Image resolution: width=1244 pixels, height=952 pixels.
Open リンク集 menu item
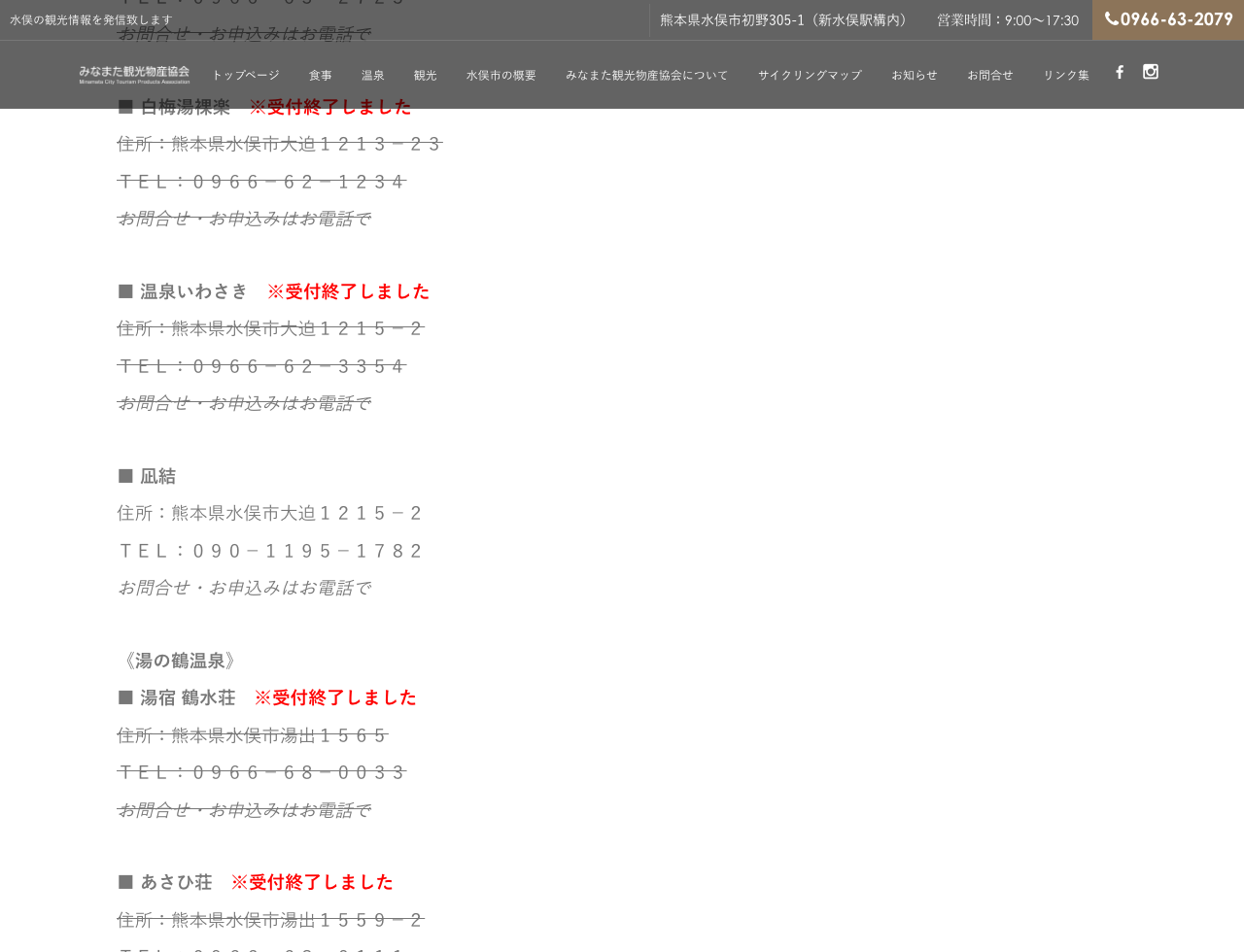(x=1066, y=75)
